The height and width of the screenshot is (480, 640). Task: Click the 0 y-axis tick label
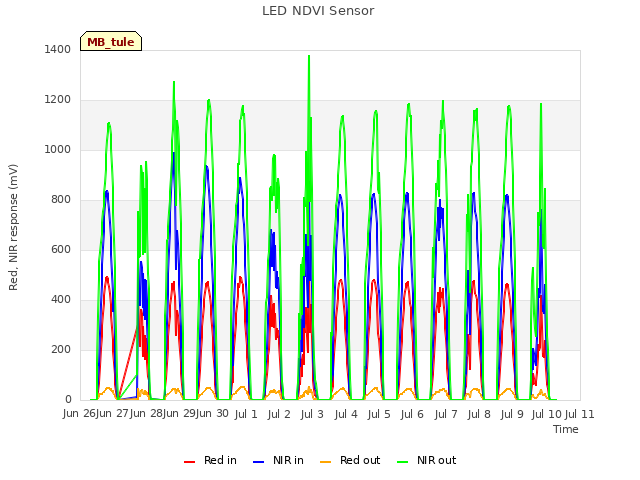tap(68, 400)
